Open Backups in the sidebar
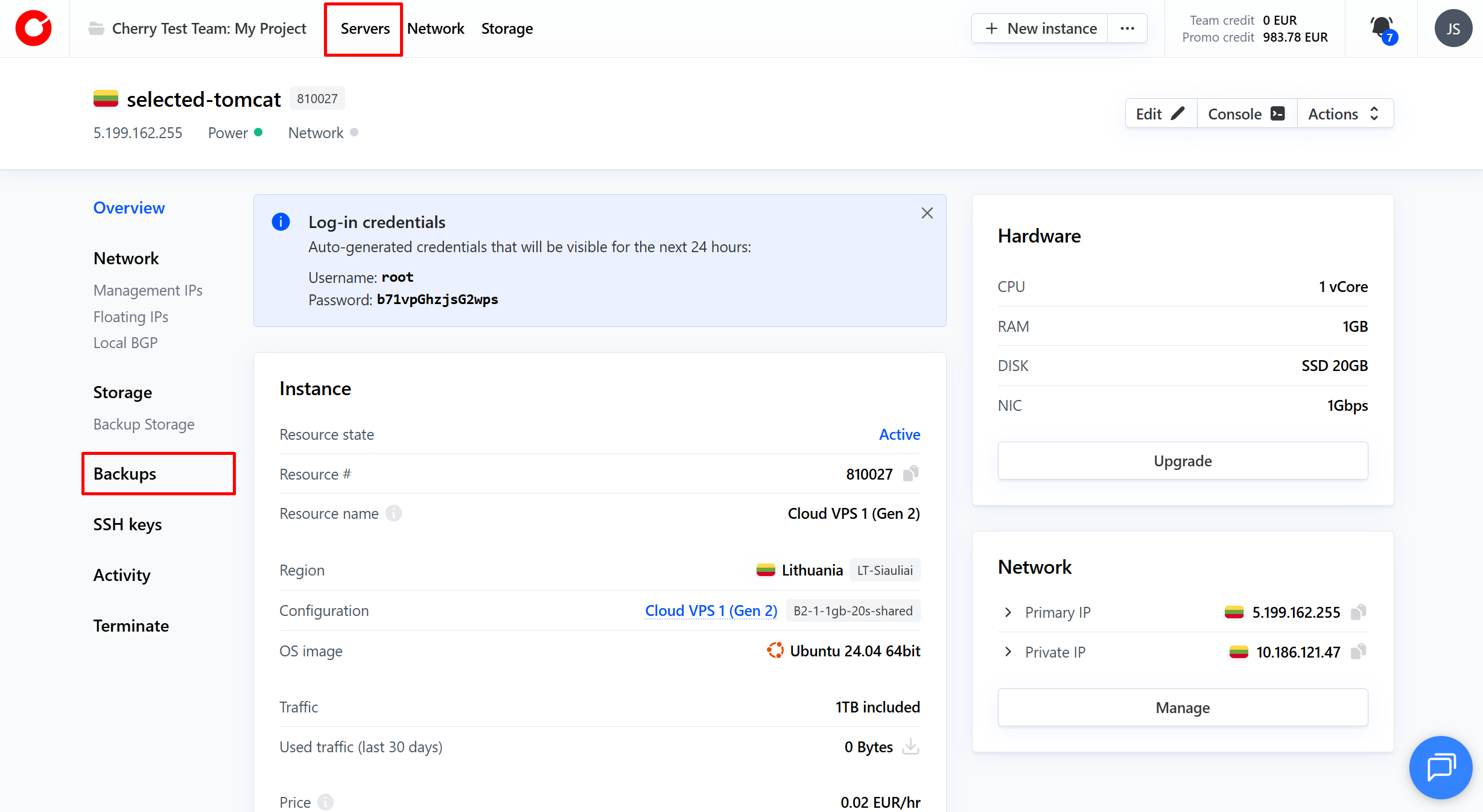Viewport: 1483px width, 812px height. [x=125, y=474]
